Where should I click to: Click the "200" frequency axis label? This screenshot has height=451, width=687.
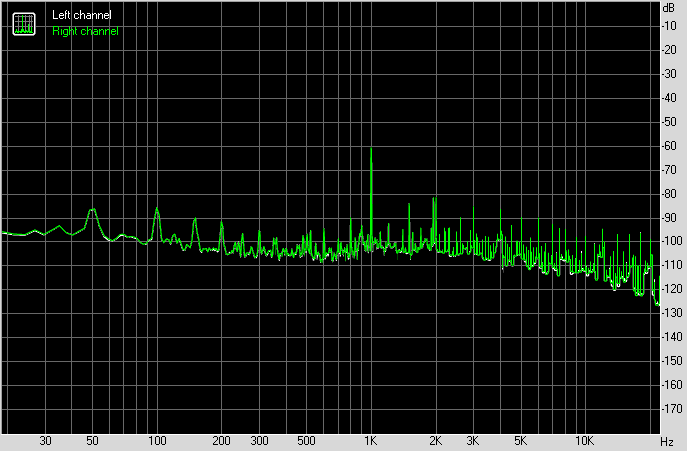[x=221, y=441]
